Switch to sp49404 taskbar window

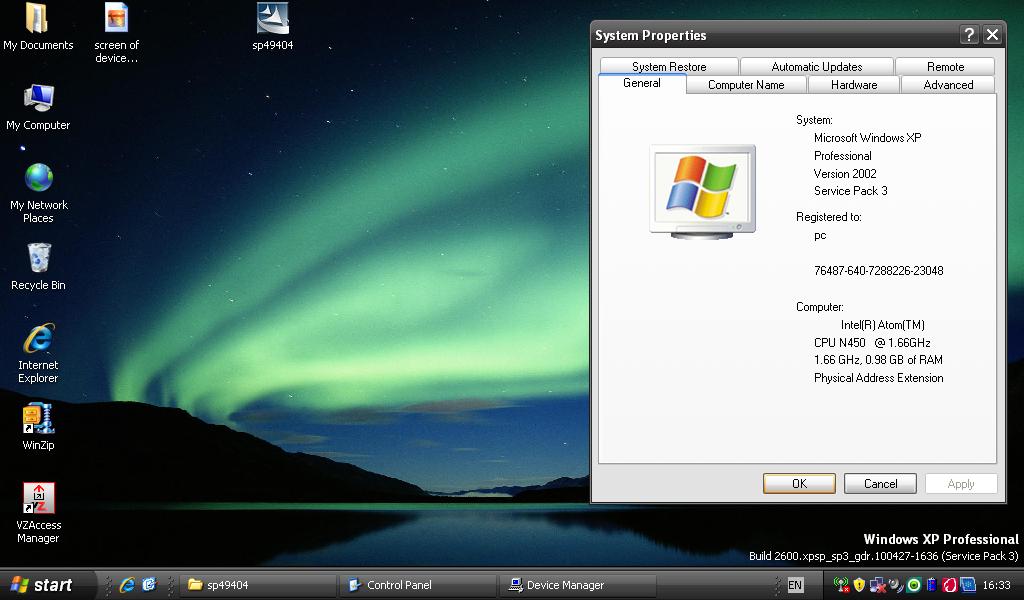[x=258, y=585]
